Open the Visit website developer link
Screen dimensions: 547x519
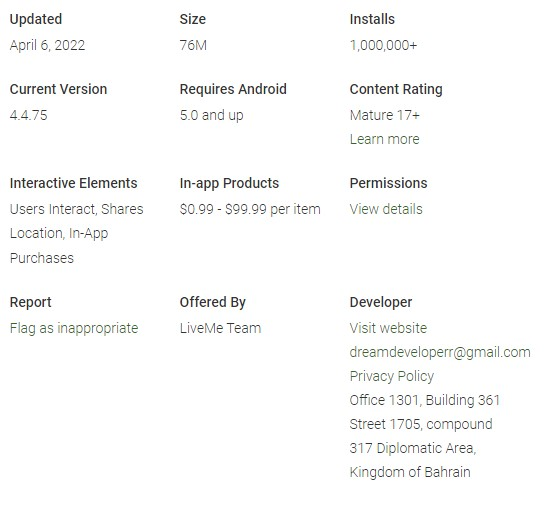point(388,328)
